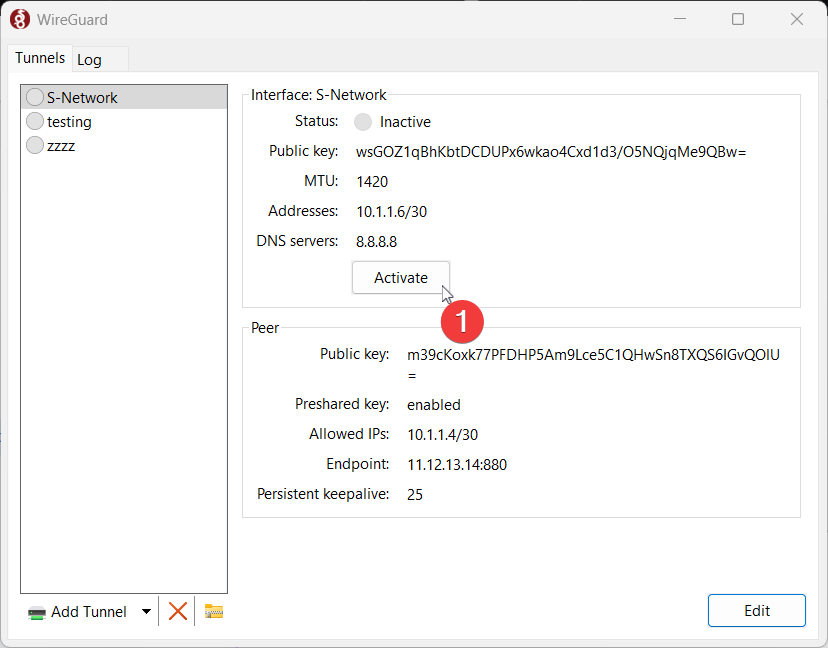Click the Preshared key value enabled
The image size is (828, 648).
point(434,405)
